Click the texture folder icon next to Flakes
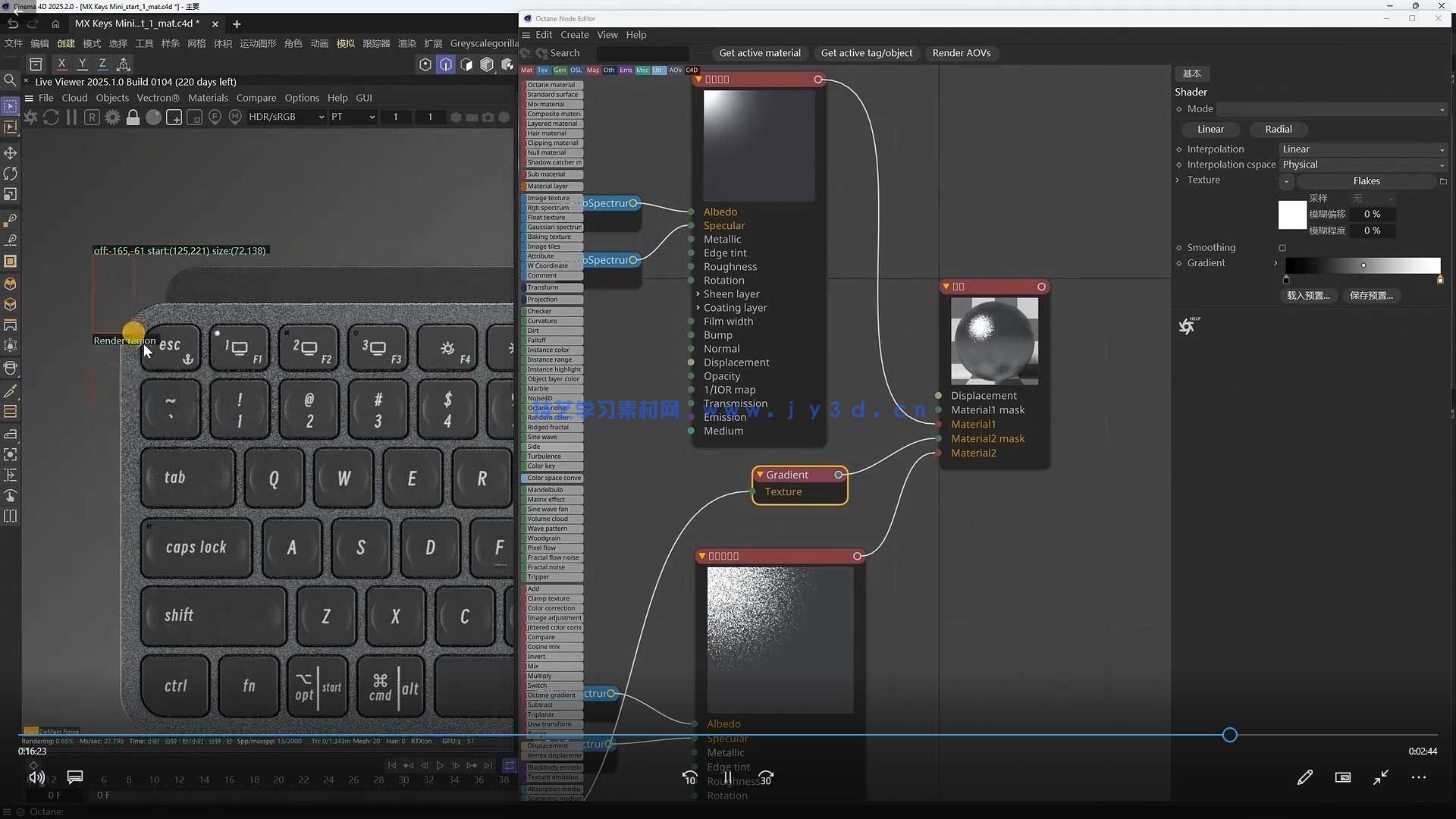The height and width of the screenshot is (819, 1456). 1442,181
